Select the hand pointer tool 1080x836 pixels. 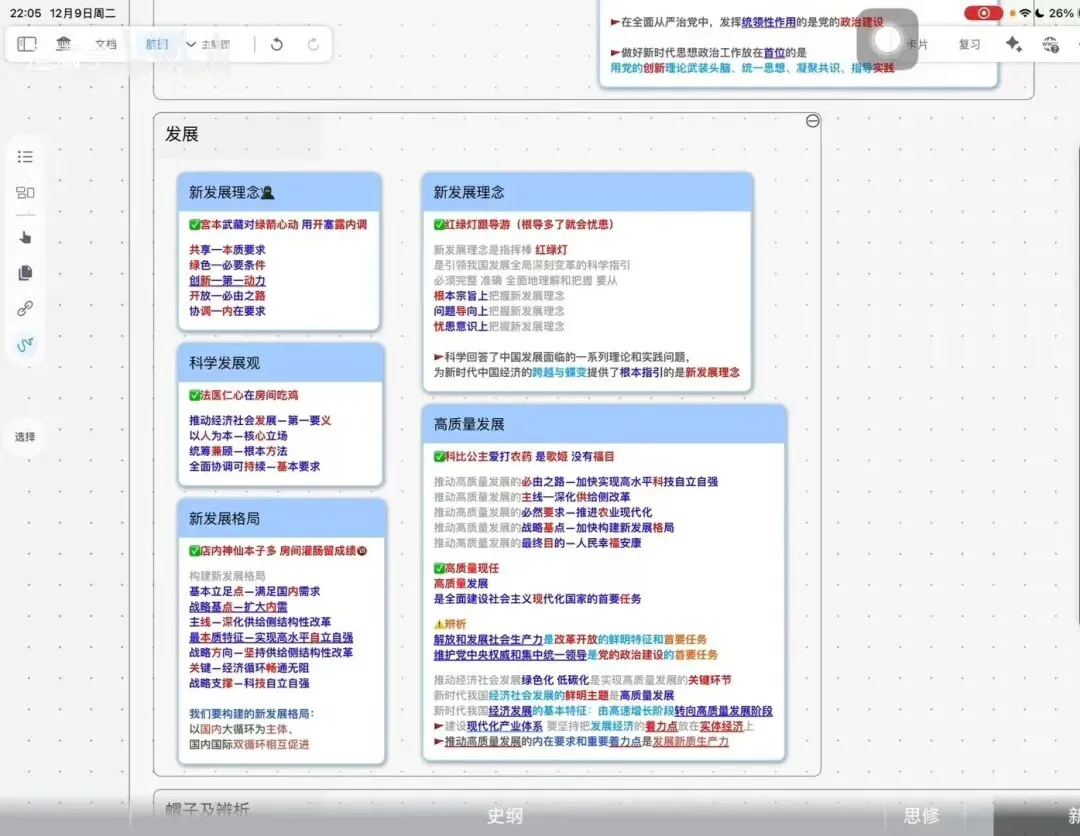(25, 238)
